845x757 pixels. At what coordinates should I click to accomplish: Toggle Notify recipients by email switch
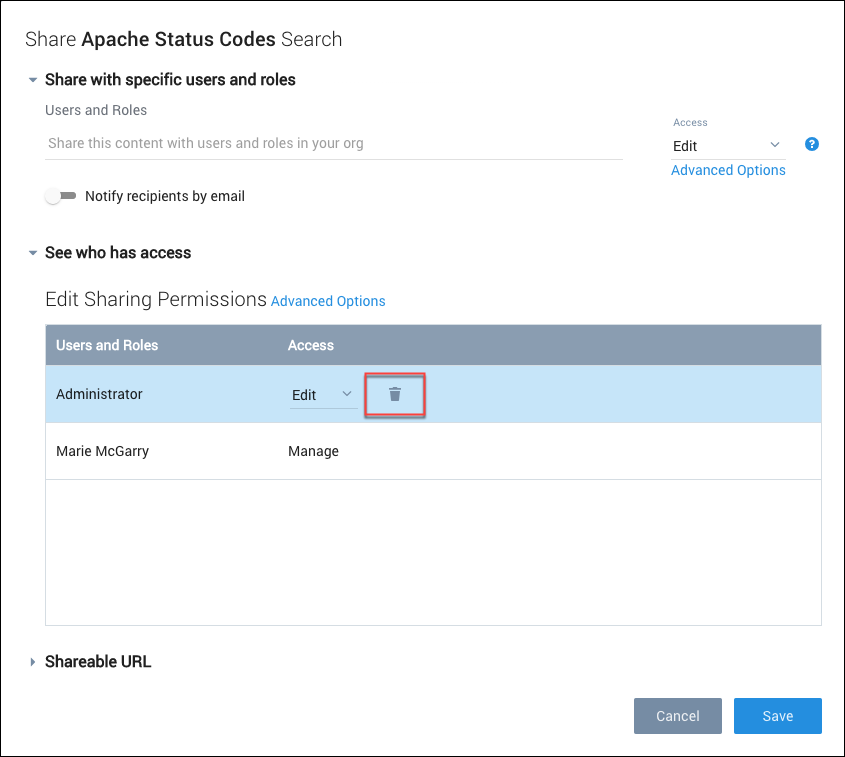pyautogui.click(x=61, y=196)
